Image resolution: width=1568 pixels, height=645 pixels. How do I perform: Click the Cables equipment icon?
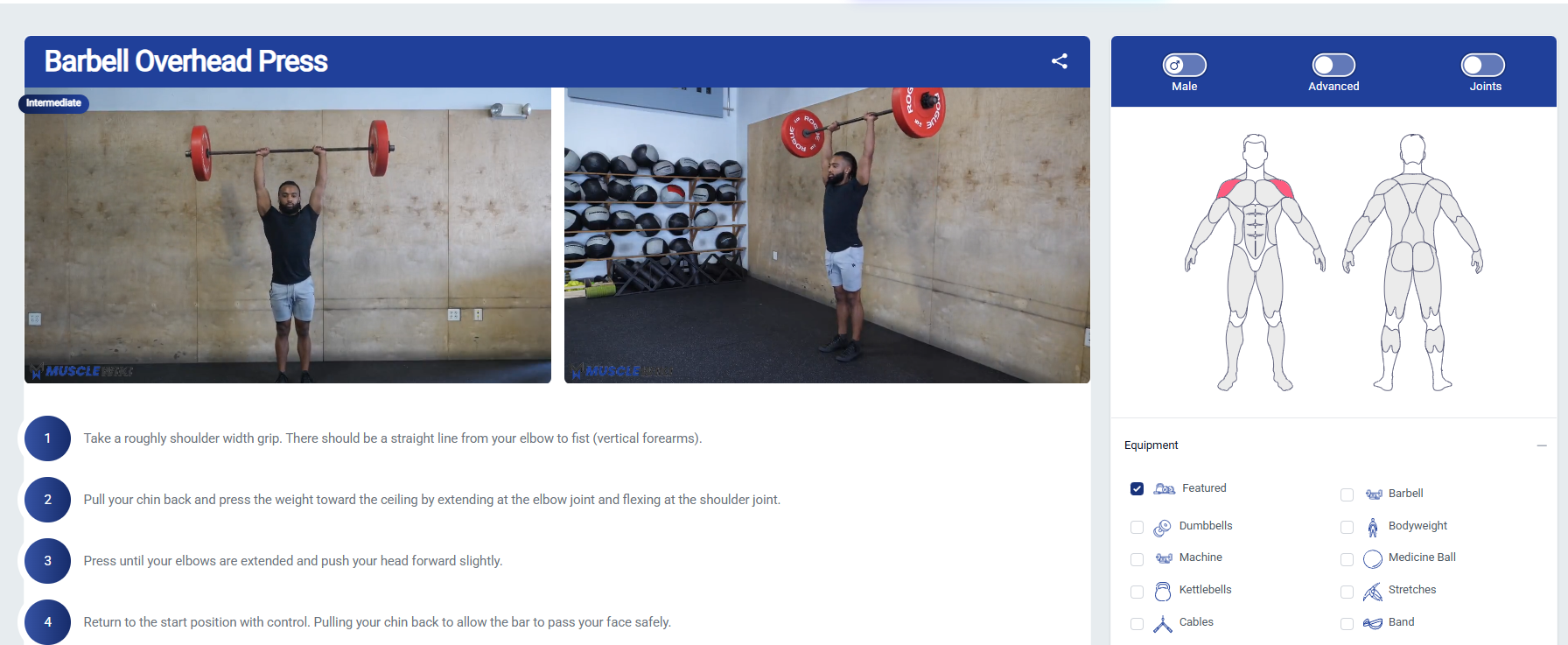tap(1162, 624)
